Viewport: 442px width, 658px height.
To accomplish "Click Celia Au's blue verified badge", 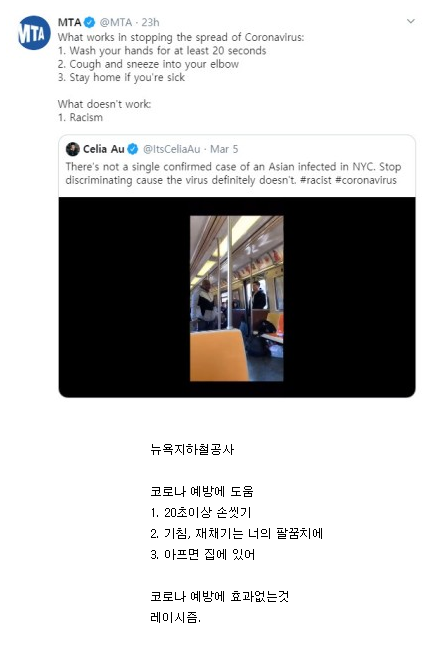I will [x=133, y=149].
